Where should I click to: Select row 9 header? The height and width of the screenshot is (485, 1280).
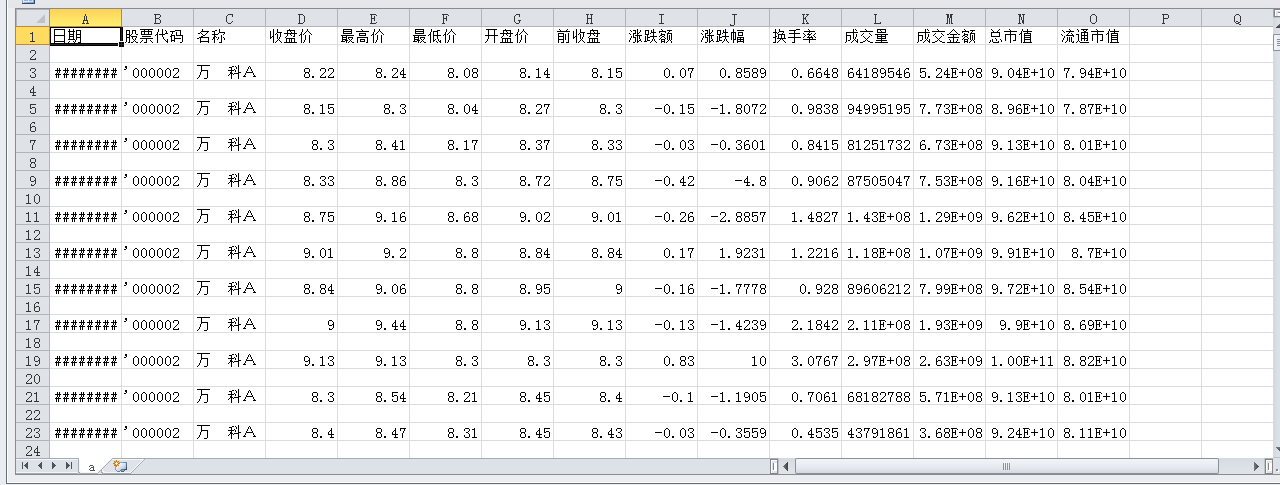point(34,181)
